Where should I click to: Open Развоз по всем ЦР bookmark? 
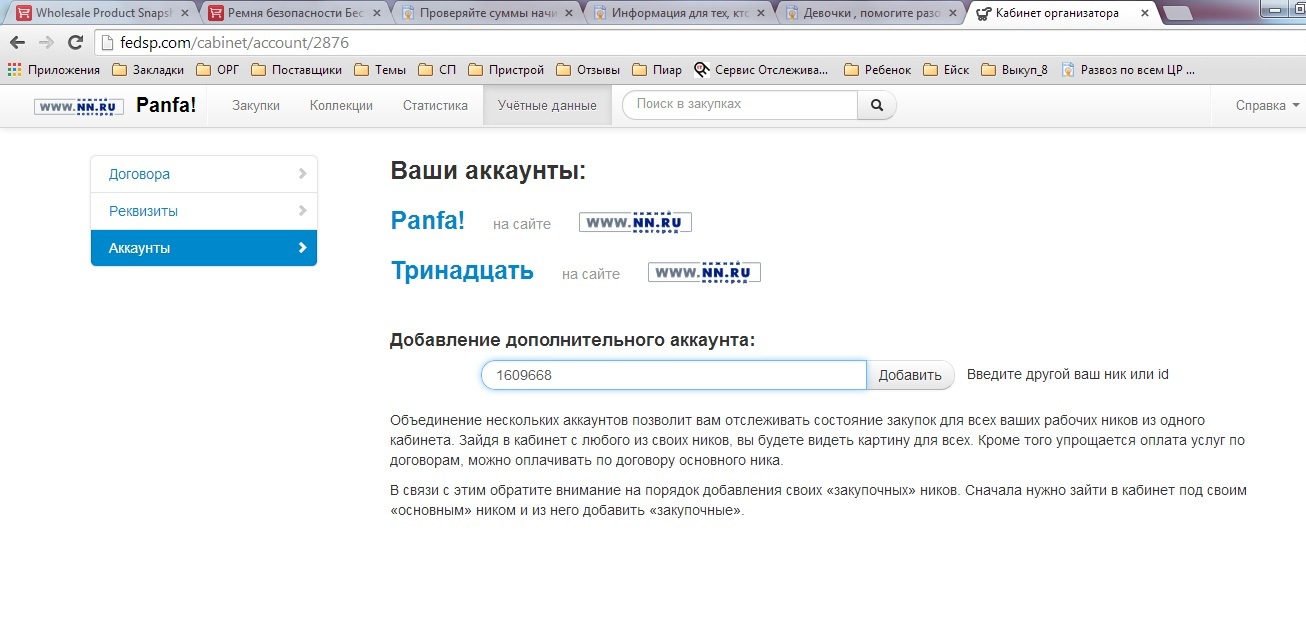coord(1128,70)
